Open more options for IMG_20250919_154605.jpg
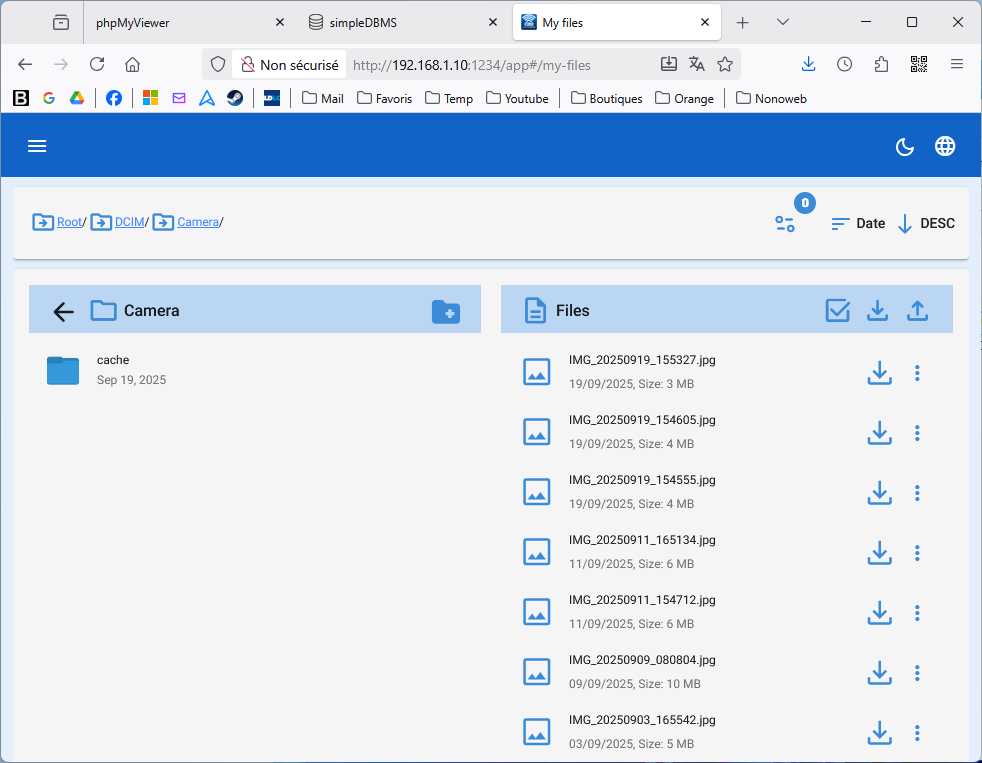Image resolution: width=982 pixels, height=763 pixels. click(917, 433)
